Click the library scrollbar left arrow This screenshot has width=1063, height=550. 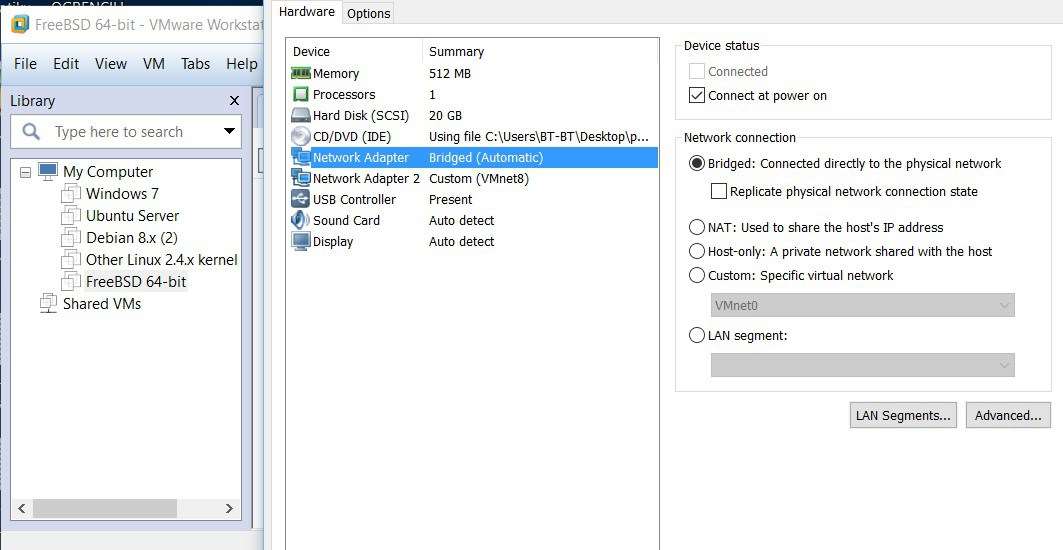(x=21, y=508)
